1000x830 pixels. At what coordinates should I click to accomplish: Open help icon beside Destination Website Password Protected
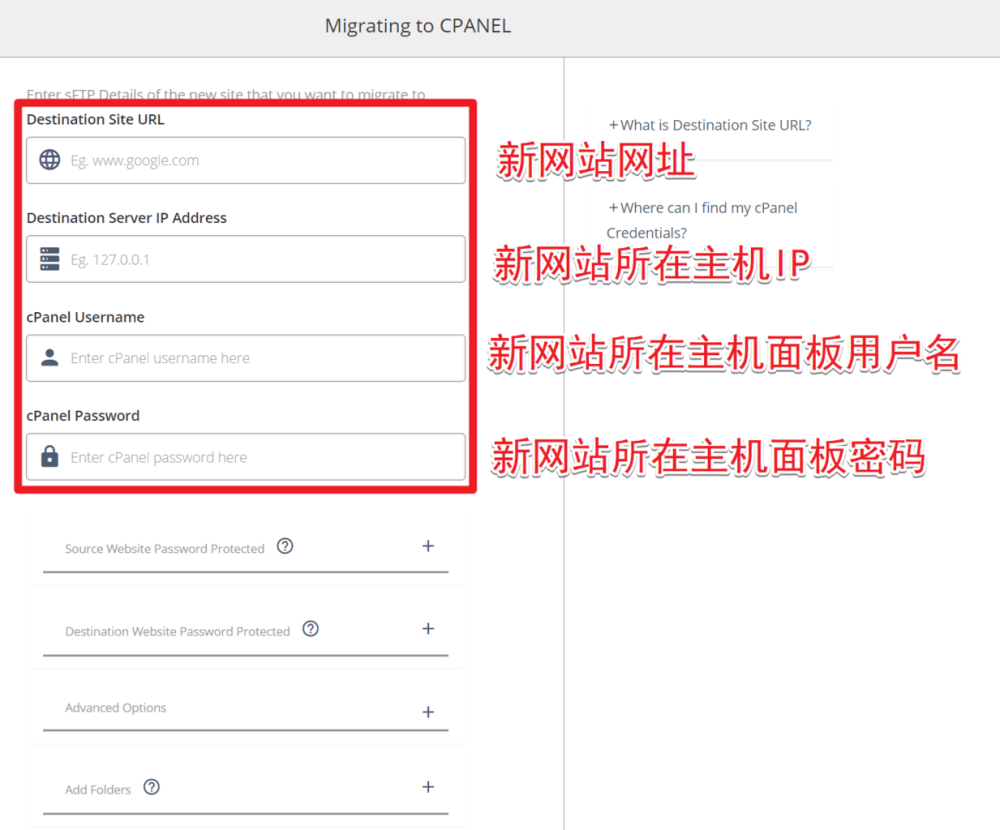point(311,629)
